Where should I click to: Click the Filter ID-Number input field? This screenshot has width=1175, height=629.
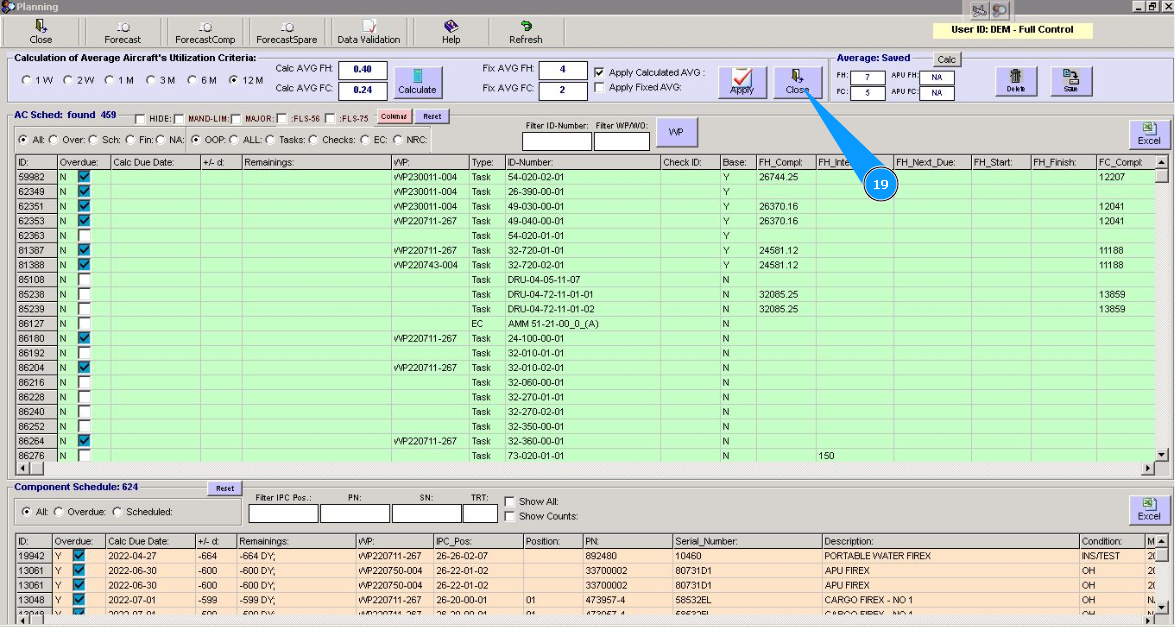(557, 142)
